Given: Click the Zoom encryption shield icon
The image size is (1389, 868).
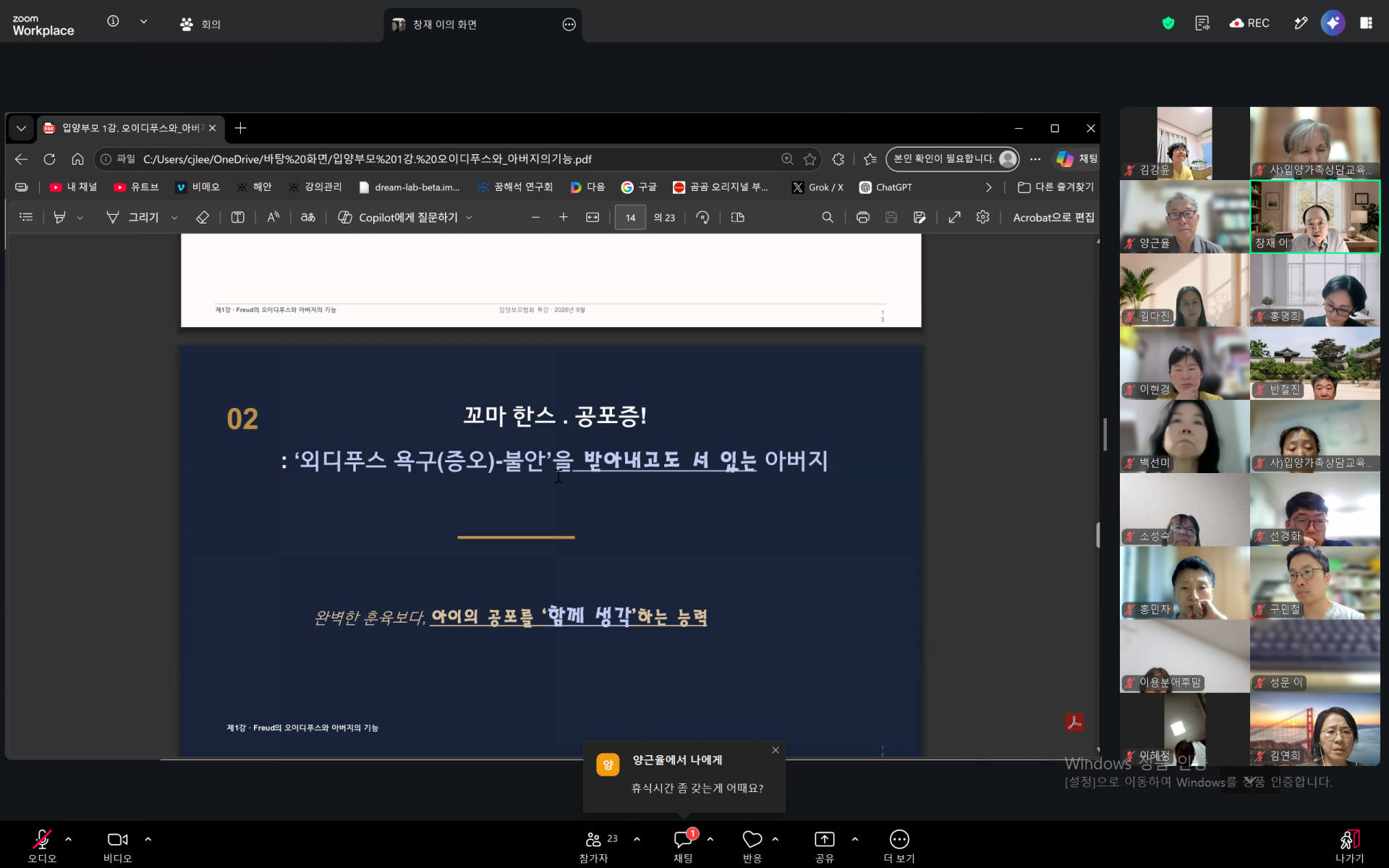Looking at the screenshot, I should [x=1168, y=23].
